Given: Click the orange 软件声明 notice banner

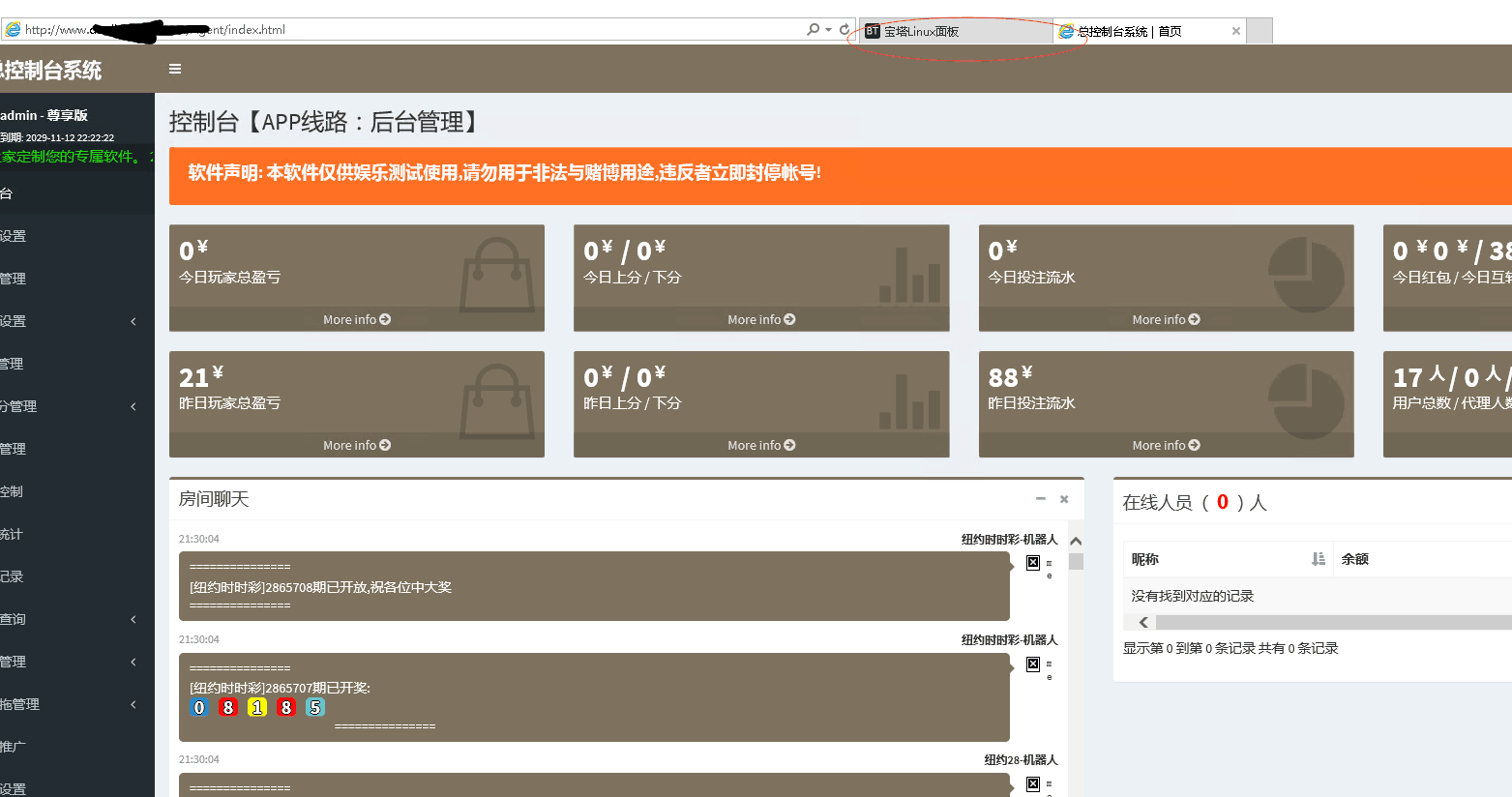Looking at the screenshot, I should click(840, 175).
